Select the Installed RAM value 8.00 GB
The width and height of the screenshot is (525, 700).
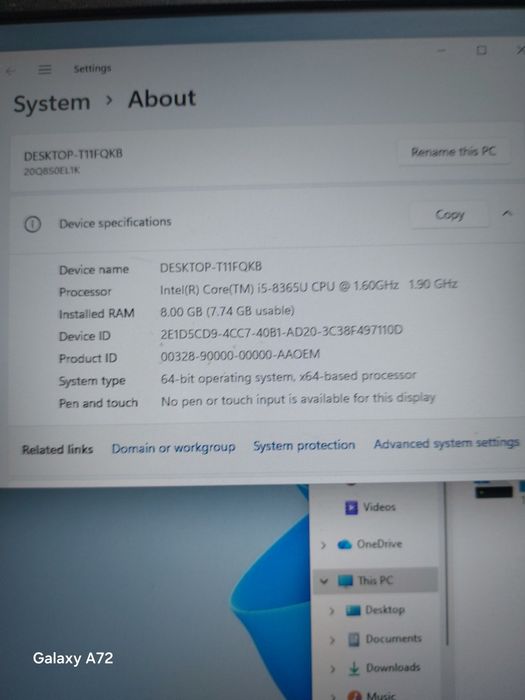pyautogui.click(x=227, y=311)
